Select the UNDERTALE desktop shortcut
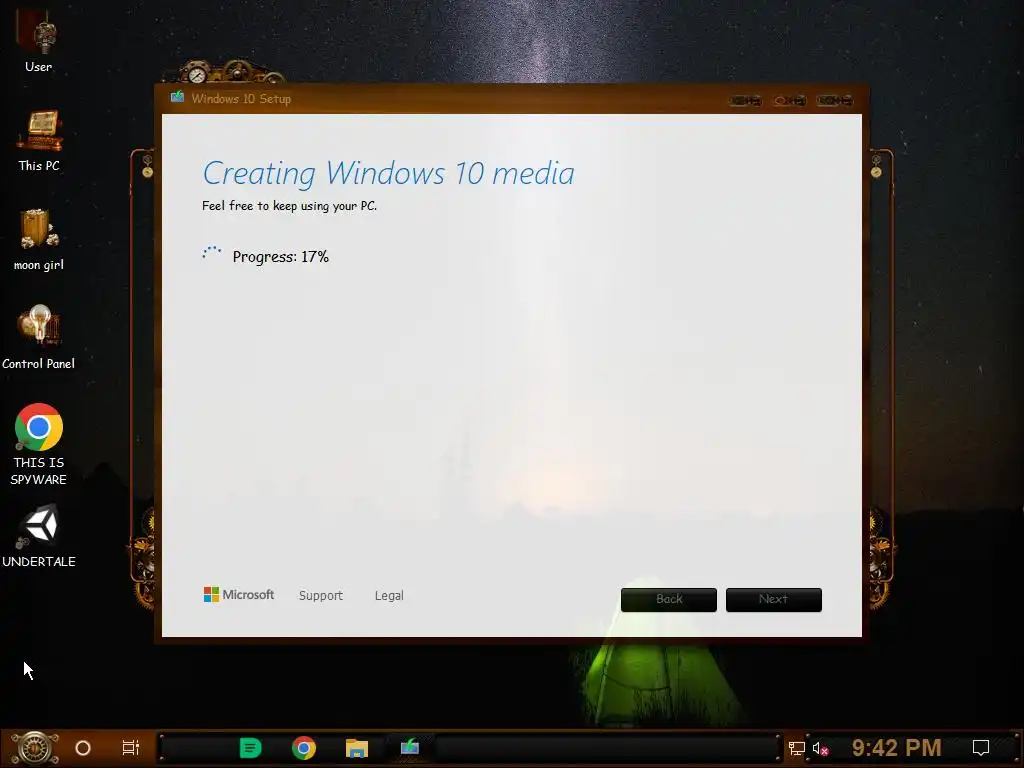The image size is (1024, 768). (x=39, y=536)
